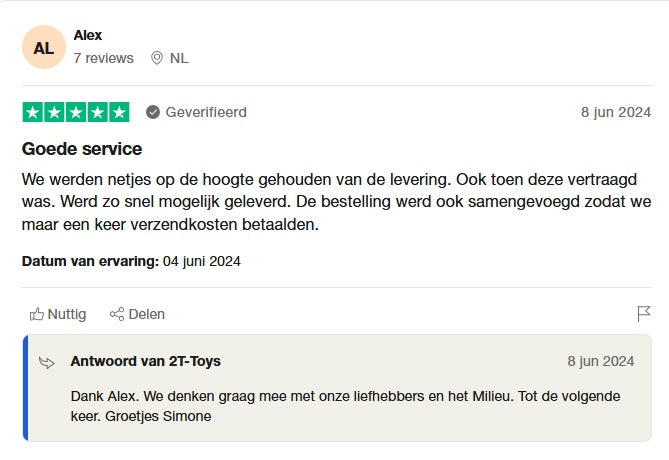Click the share icon
The image size is (669, 460).
tap(117, 314)
